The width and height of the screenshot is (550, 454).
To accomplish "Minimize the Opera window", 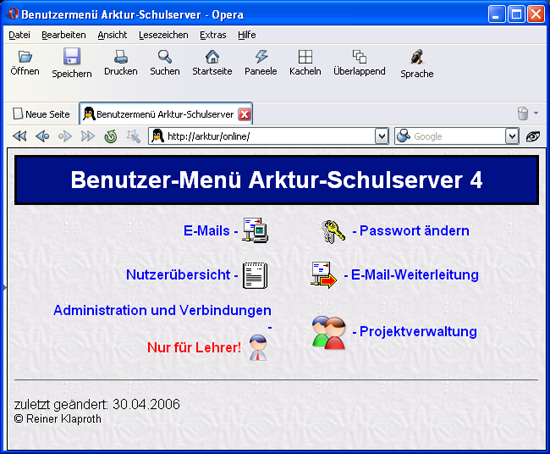I will [496, 14].
